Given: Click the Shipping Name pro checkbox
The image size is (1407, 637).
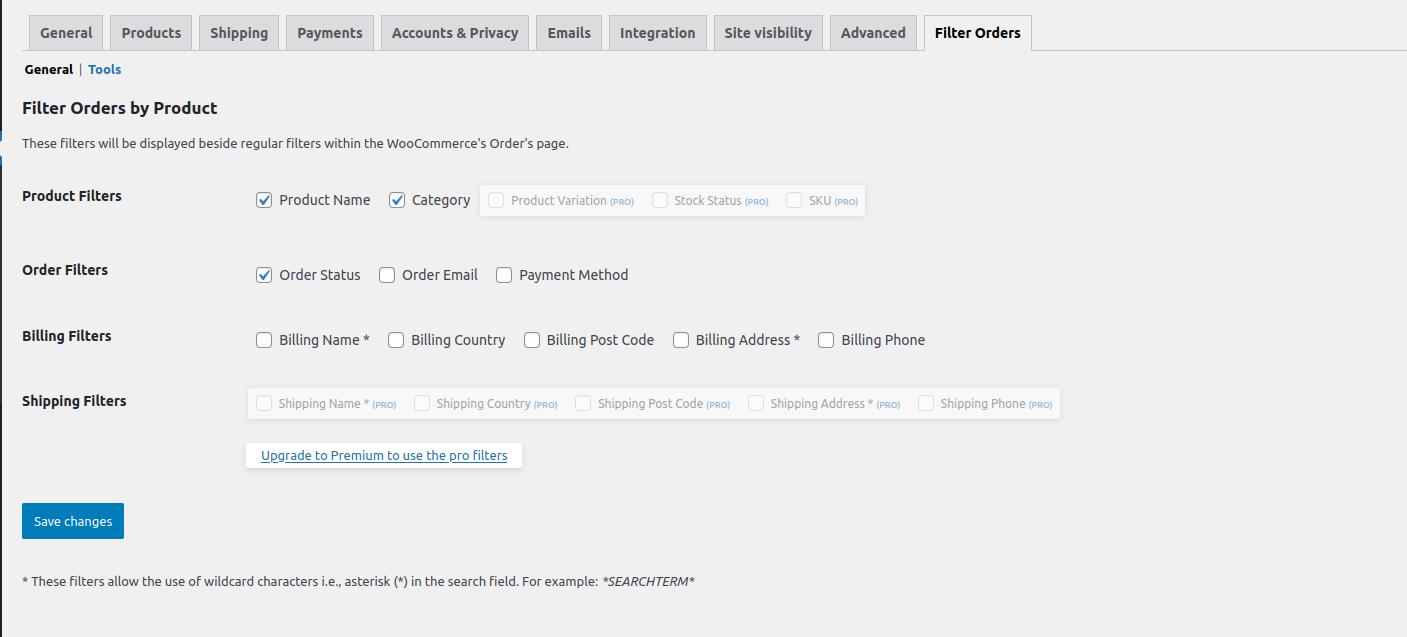Looking at the screenshot, I should tap(264, 403).
